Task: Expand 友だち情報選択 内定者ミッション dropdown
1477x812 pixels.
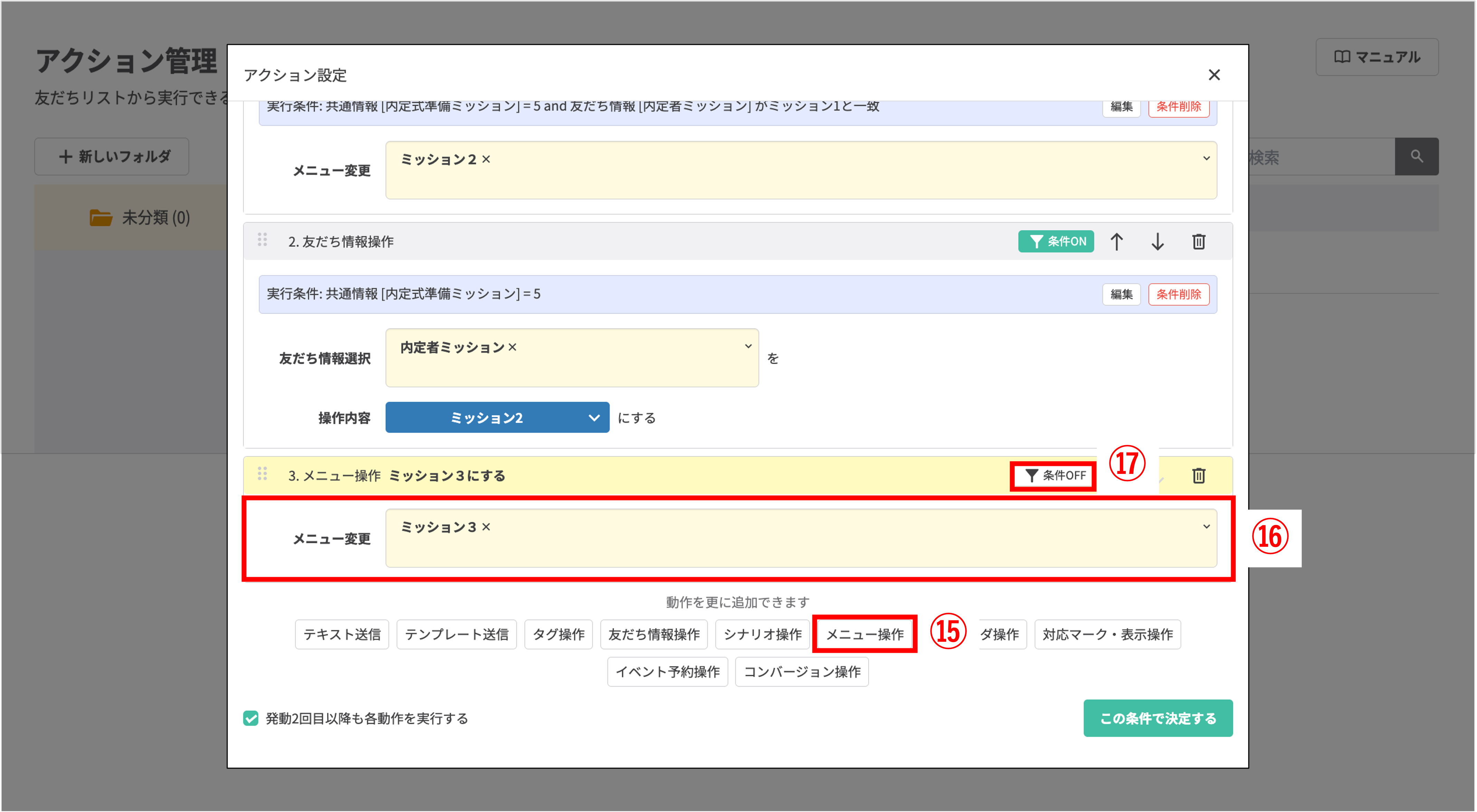Action: pyautogui.click(x=748, y=346)
